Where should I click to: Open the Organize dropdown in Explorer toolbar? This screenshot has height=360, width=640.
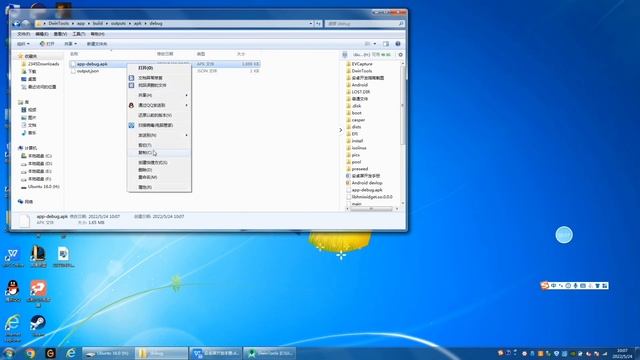click(x=23, y=44)
